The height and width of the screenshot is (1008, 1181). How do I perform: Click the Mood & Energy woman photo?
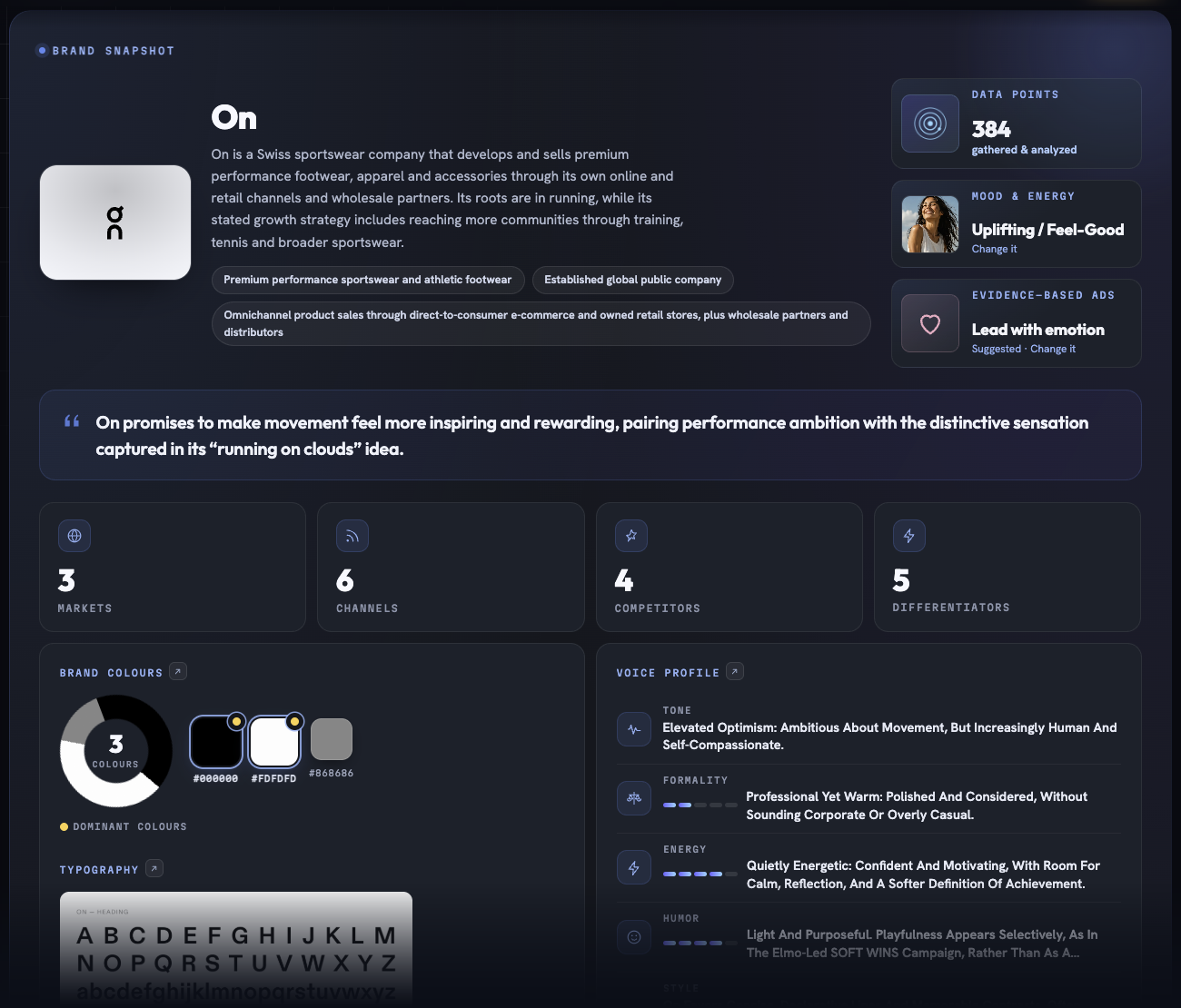point(929,223)
